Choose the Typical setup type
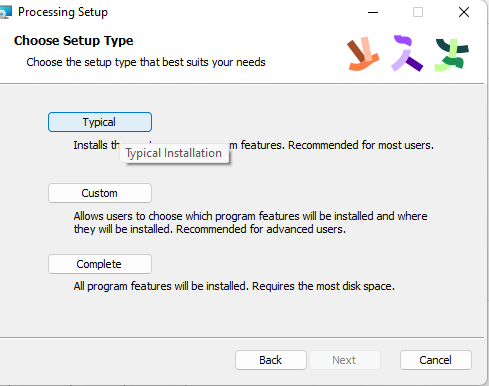 point(100,122)
